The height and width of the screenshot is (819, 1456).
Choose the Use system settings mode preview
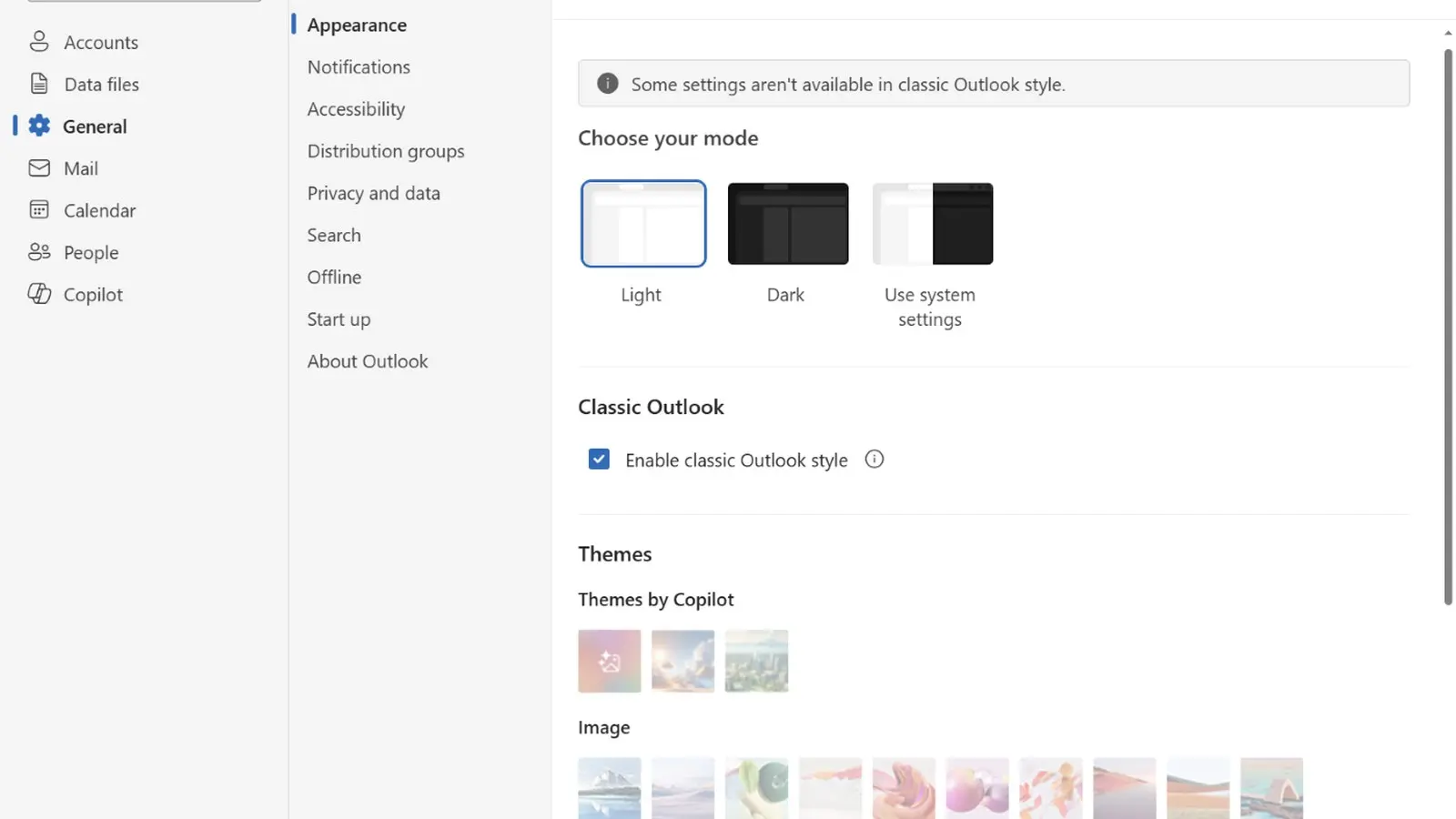coord(933,223)
